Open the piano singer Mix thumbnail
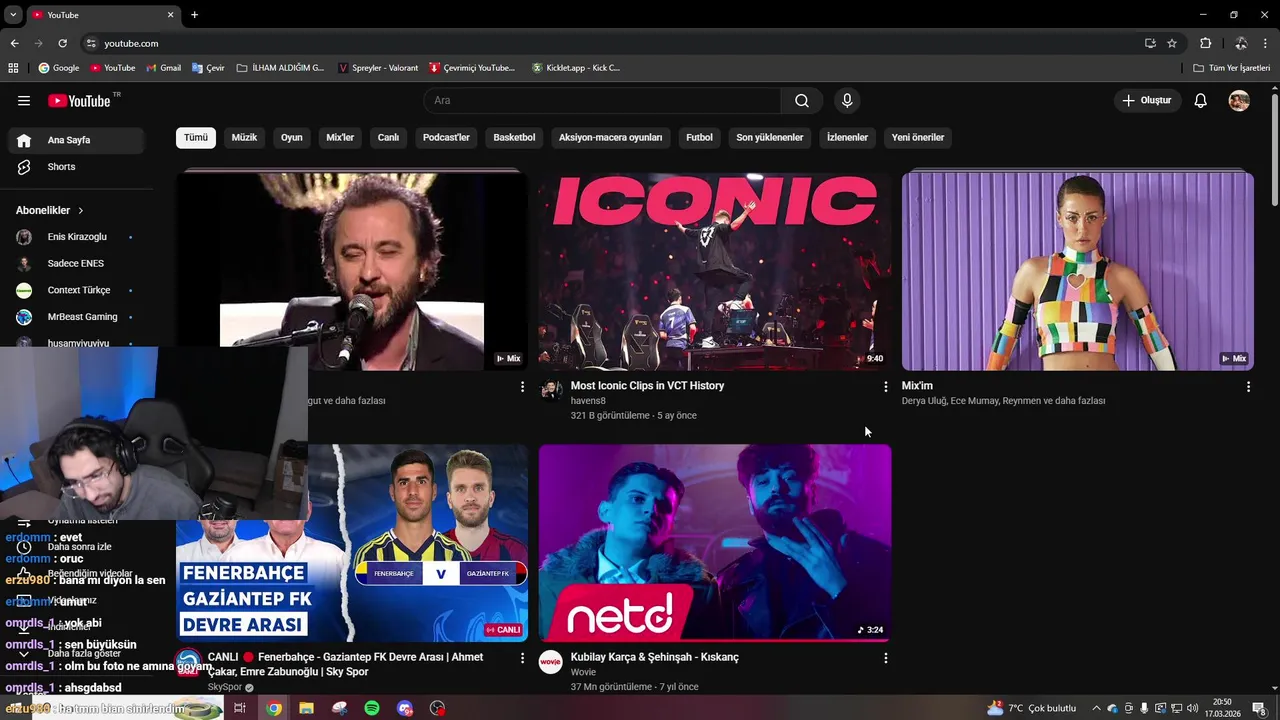Image resolution: width=1280 pixels, height=720 pixels. (352, 271)
